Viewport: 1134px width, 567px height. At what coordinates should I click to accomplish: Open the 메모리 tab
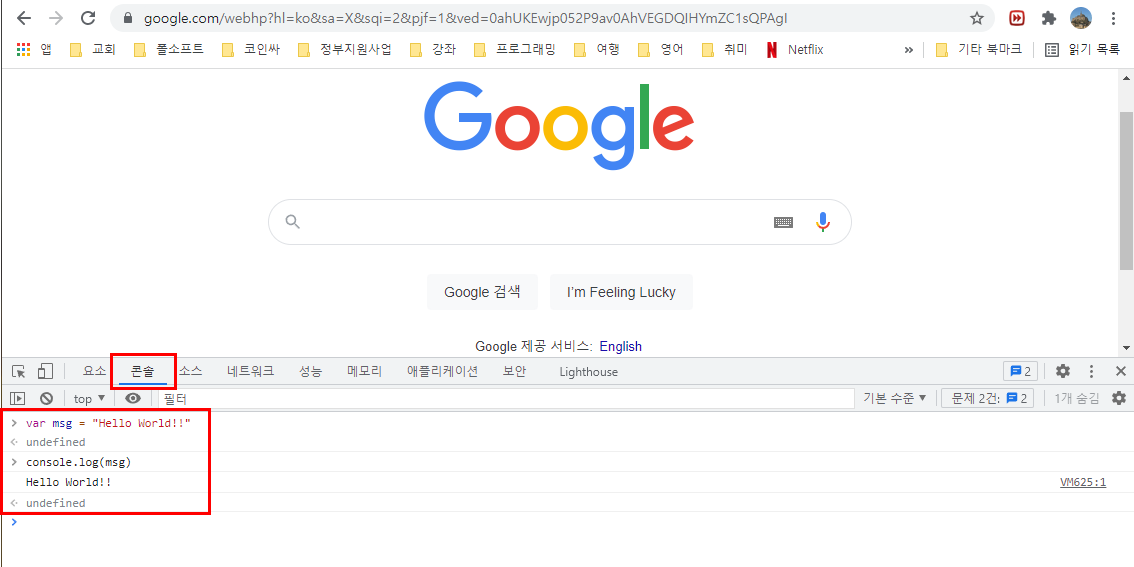coord(364,372)
